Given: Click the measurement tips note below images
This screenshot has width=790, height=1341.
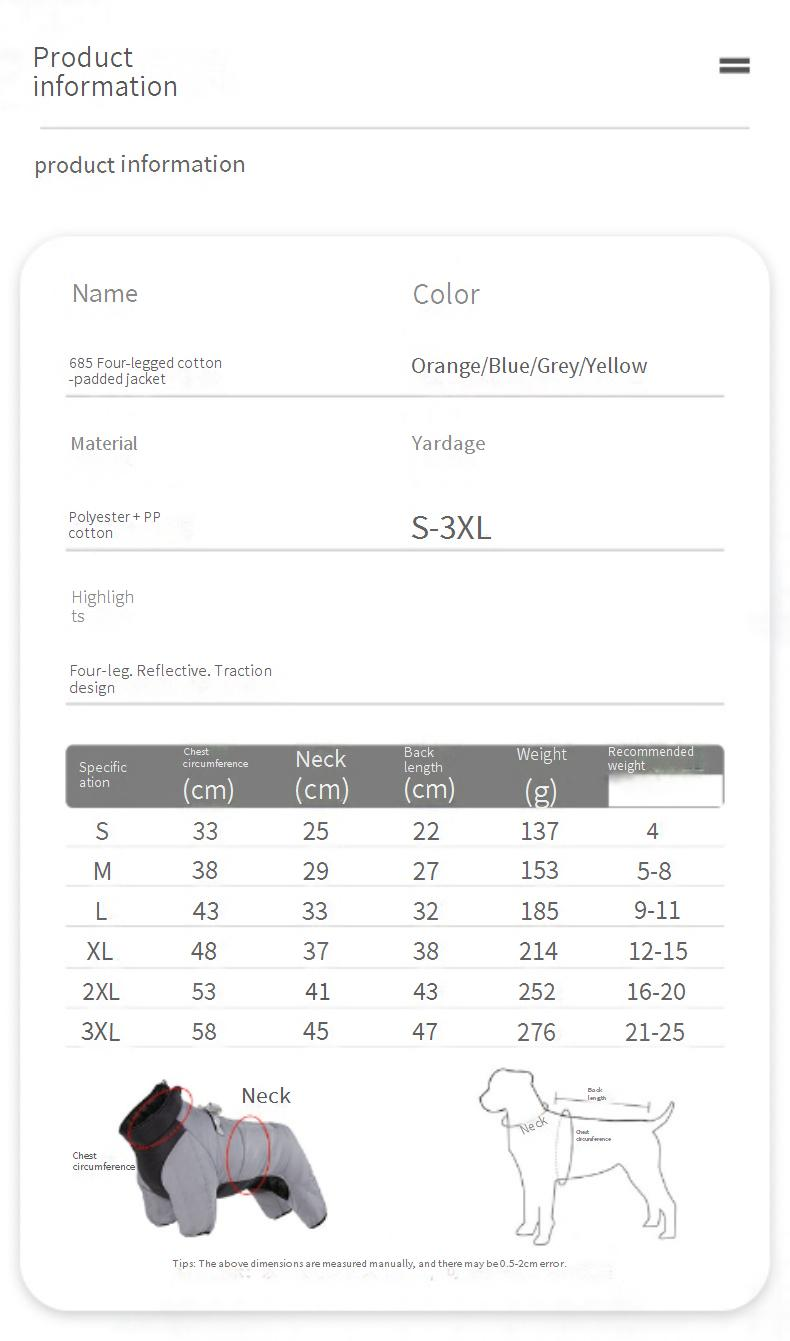Looking at the screenshot, I should (369, 1264).
